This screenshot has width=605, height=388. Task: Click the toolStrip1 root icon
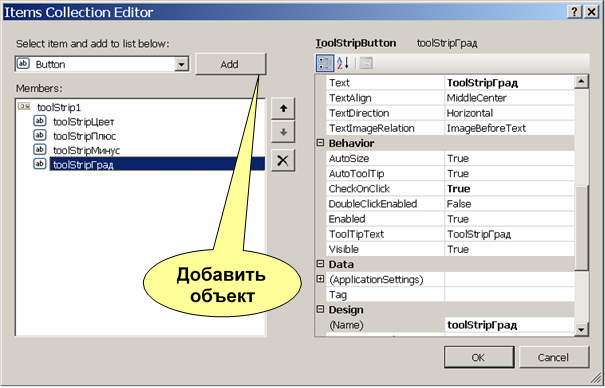24,106
